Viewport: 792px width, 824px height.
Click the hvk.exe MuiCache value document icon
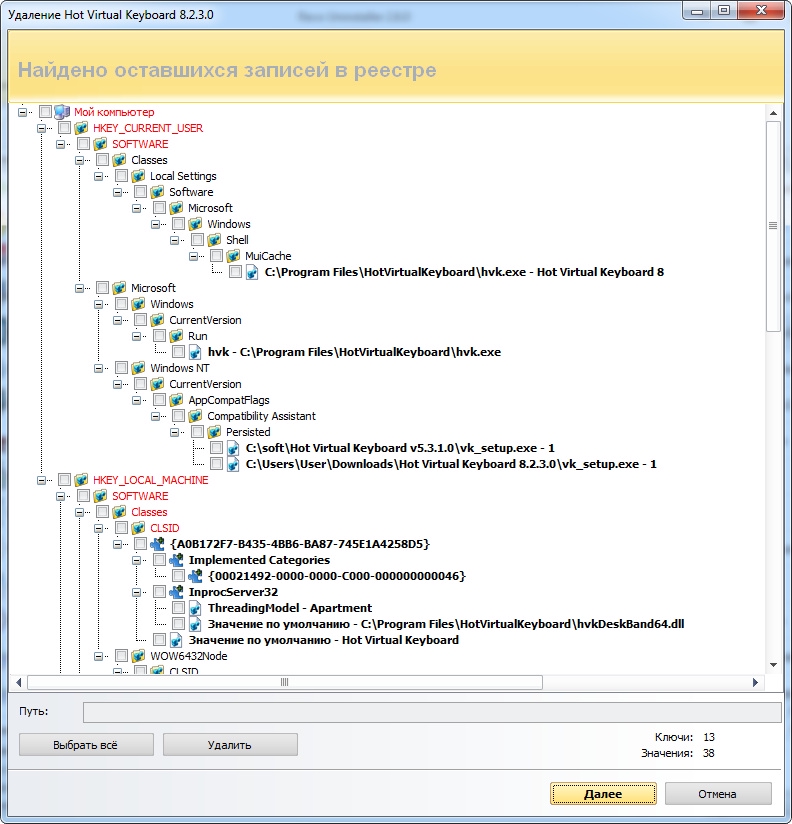point(252,272)
